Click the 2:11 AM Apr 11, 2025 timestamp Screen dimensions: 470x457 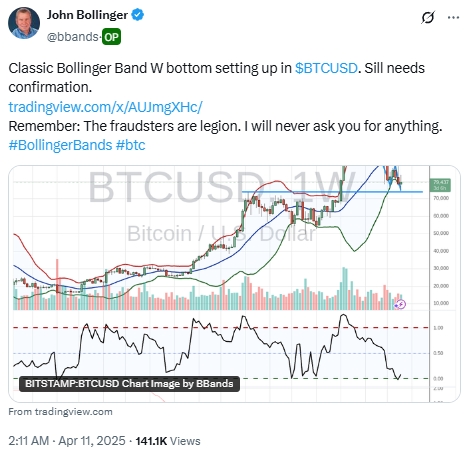click(67, 441)
